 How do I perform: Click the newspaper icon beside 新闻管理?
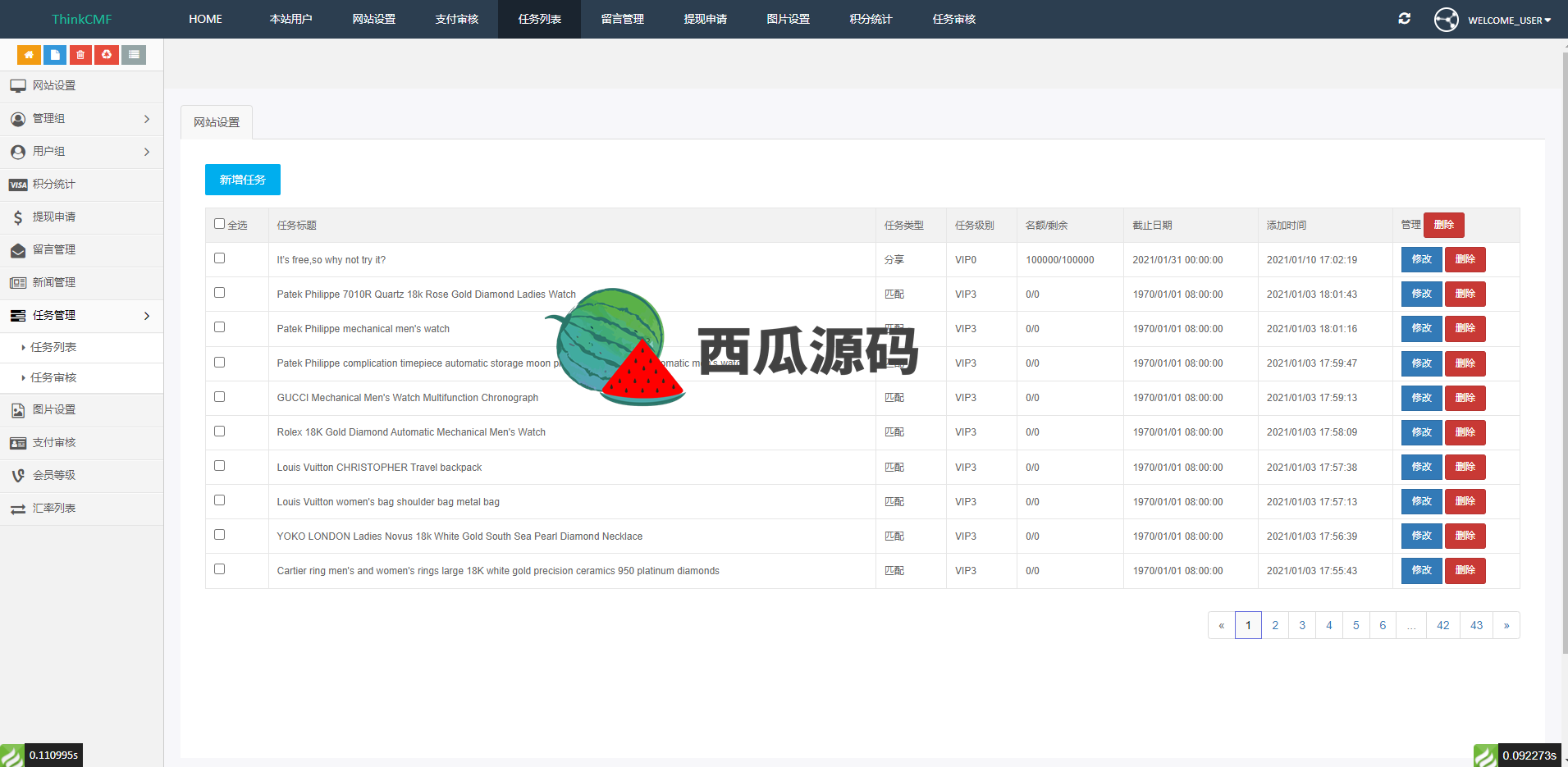[18, 283]
